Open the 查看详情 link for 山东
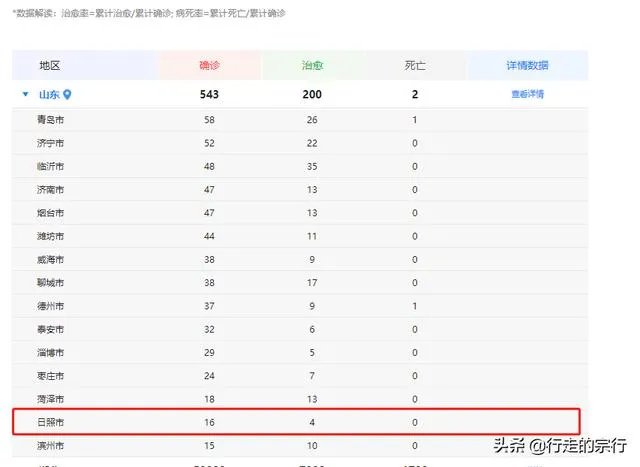Image resolution: width=640 pixels, height=467 pixels. coord(527,94)
